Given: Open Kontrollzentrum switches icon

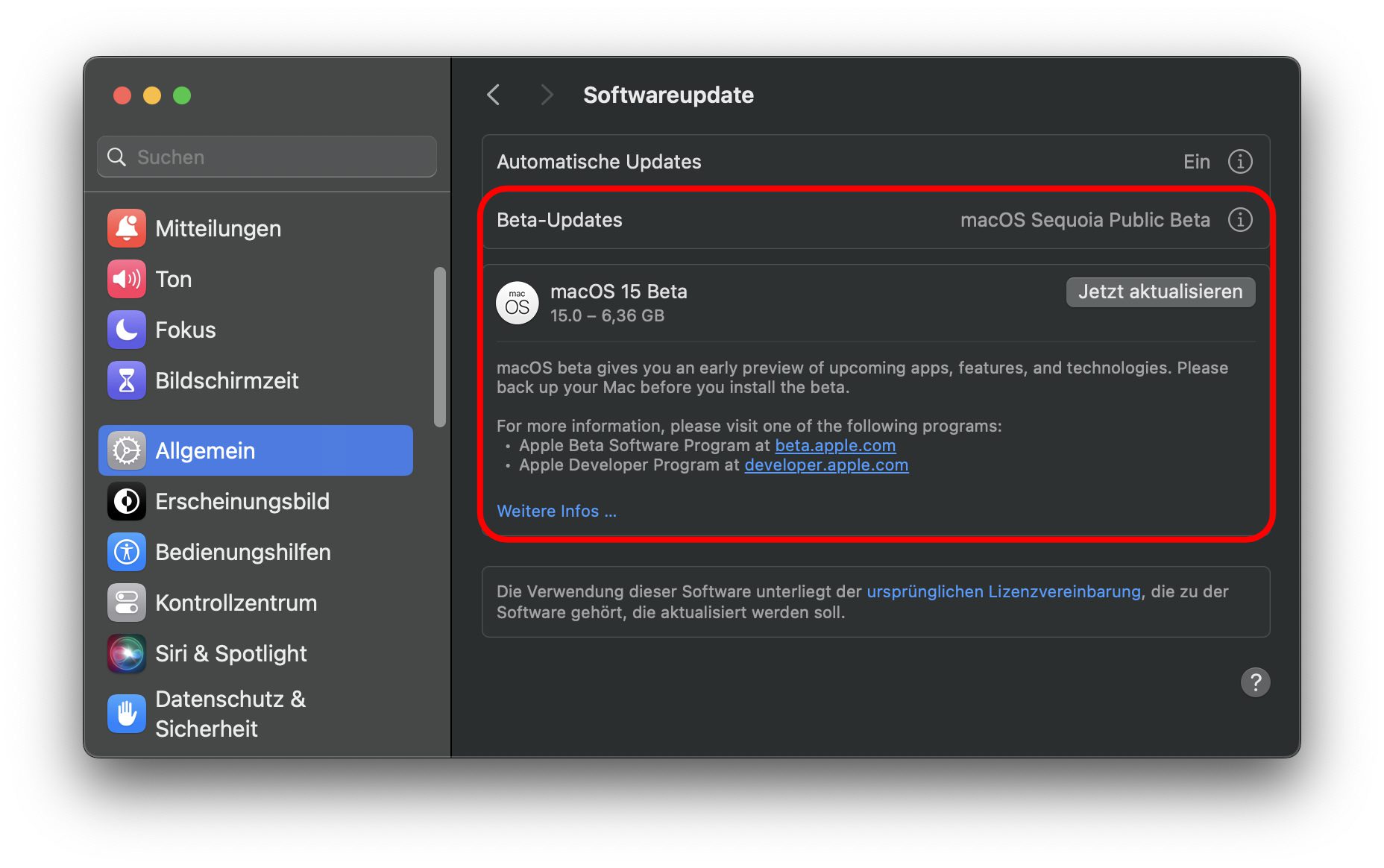Looking at the screenshot, I should click(x=126, y=603).
